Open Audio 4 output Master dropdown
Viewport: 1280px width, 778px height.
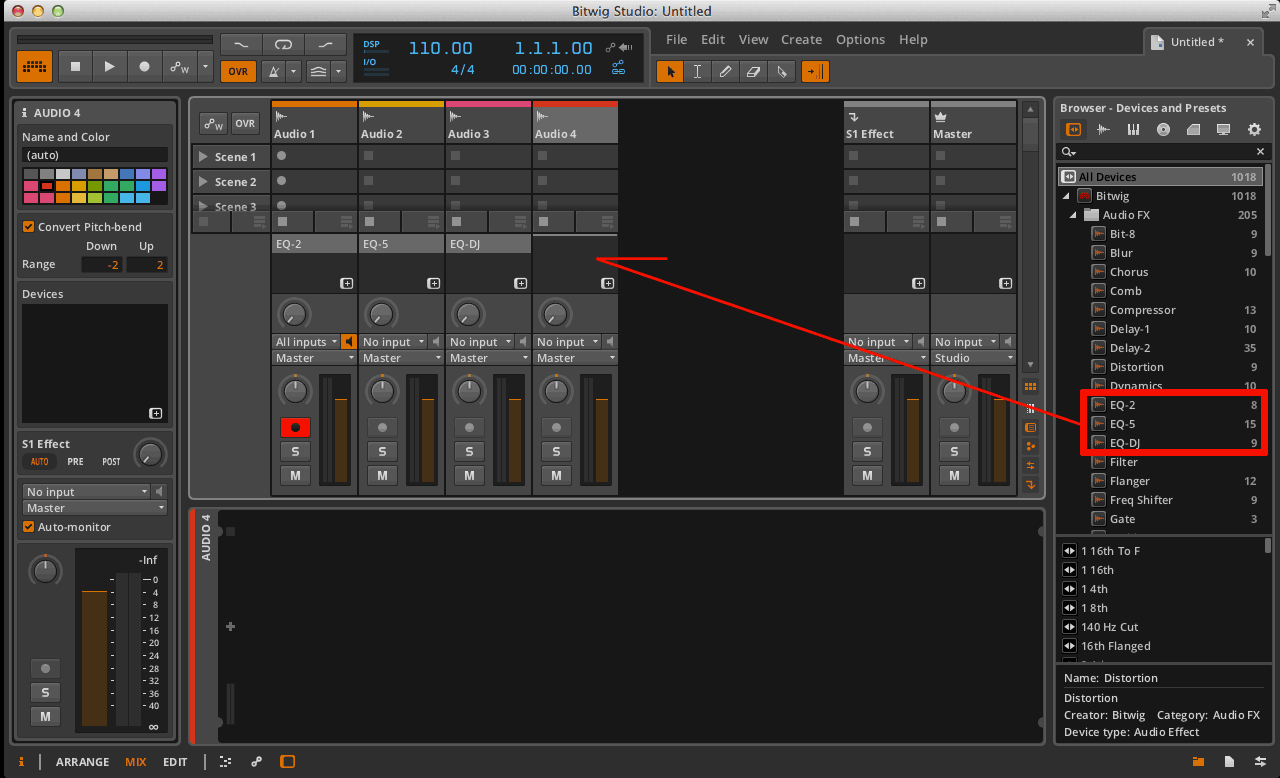coord(575,358)
